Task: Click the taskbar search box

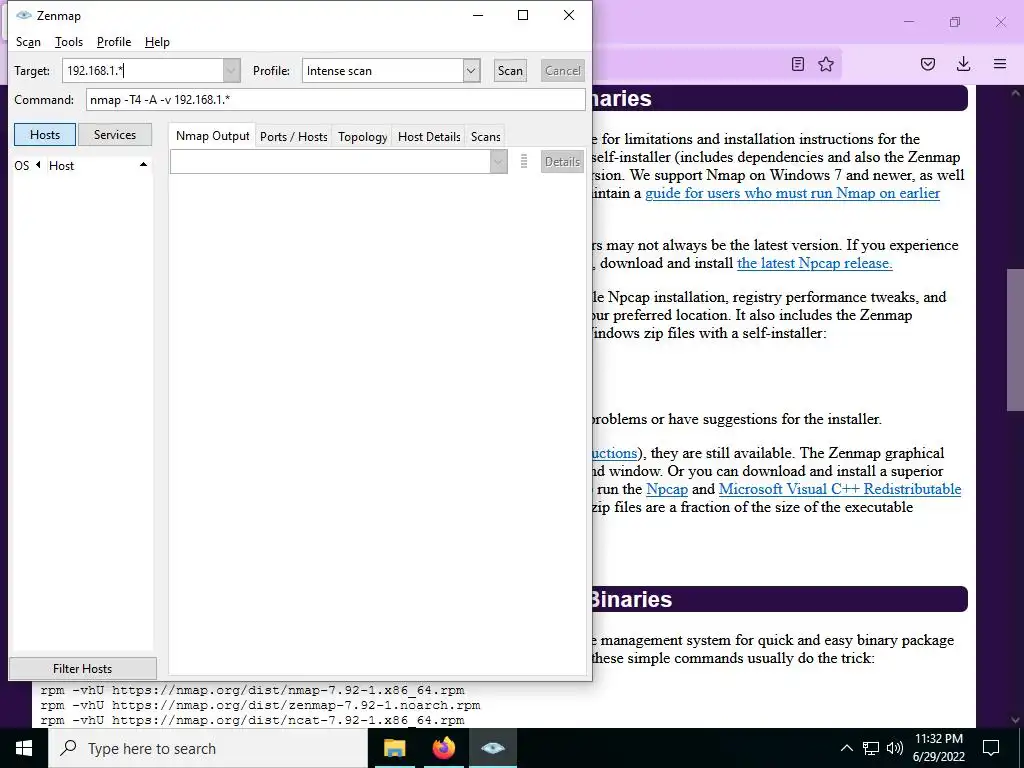Action: coord(208,748)
